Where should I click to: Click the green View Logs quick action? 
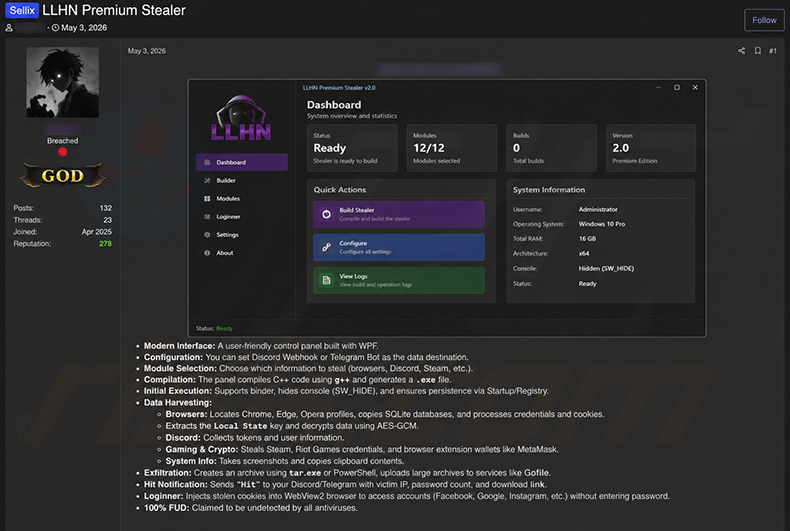point(399,280)
